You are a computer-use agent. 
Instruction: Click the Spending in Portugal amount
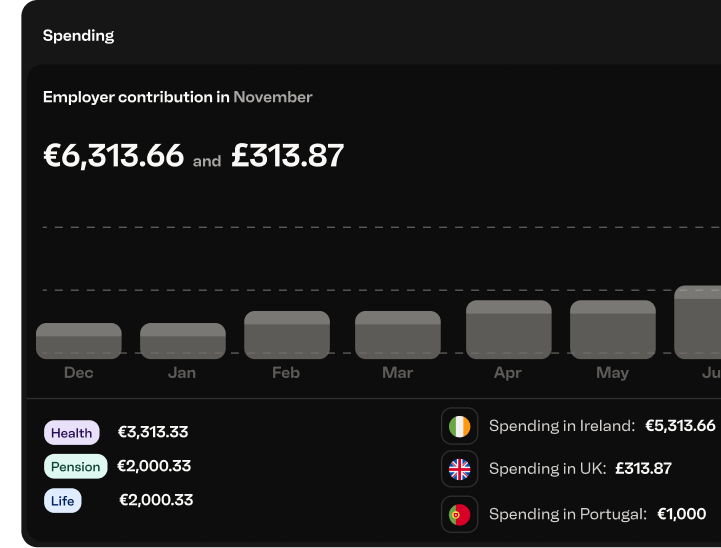681,514
